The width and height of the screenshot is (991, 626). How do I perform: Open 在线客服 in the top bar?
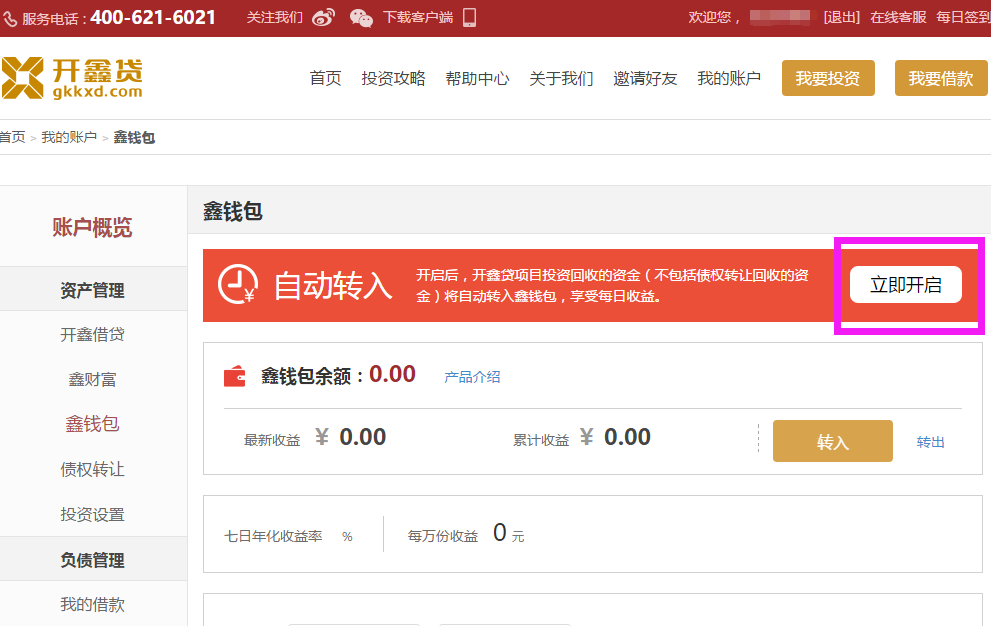click(898, 18)
